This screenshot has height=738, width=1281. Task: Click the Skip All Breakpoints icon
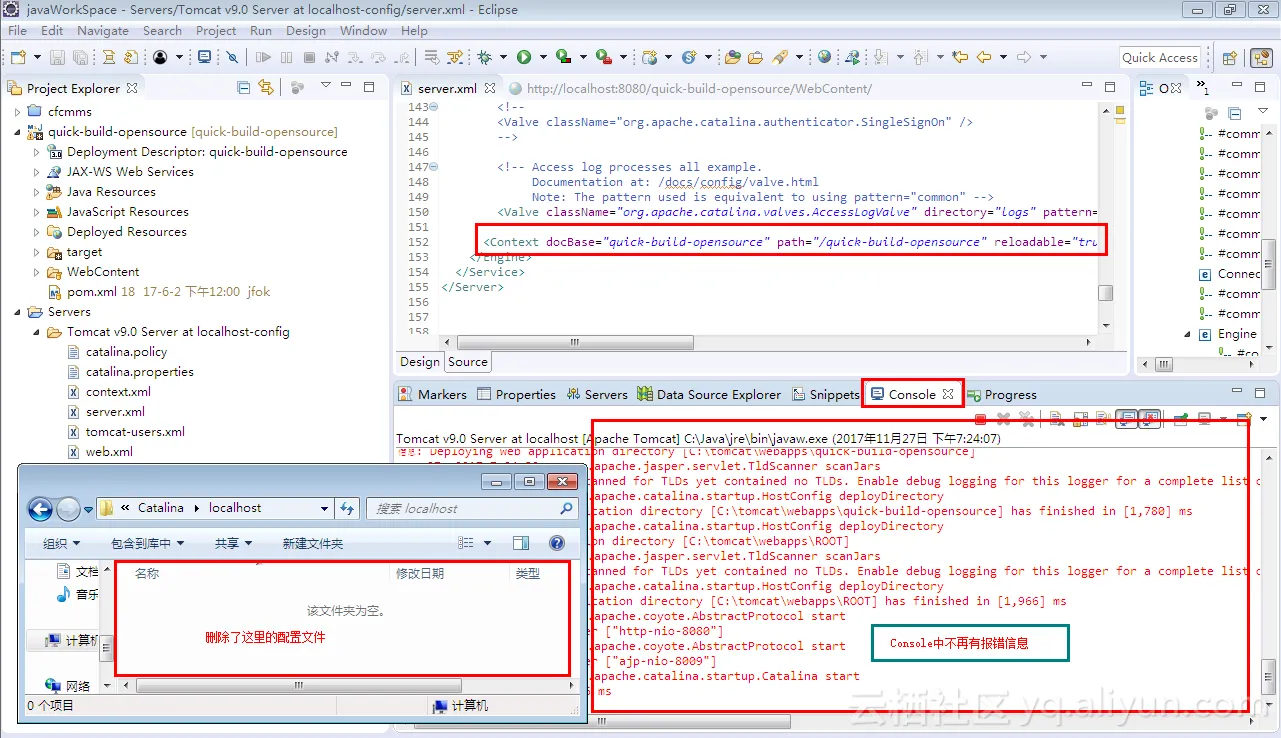[232, 57]
